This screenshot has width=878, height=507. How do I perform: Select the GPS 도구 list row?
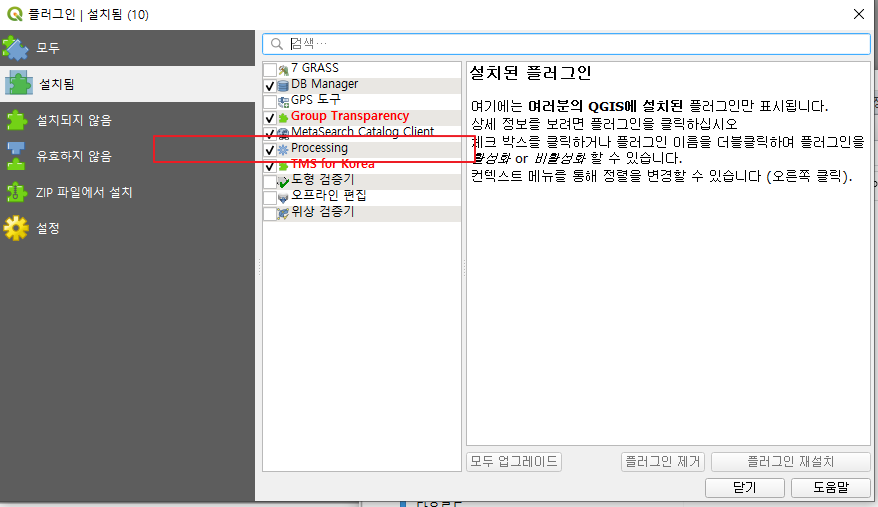[362, 101]
